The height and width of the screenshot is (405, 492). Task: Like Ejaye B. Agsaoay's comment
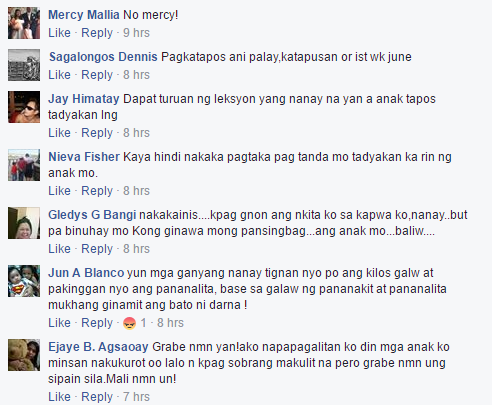59,397
